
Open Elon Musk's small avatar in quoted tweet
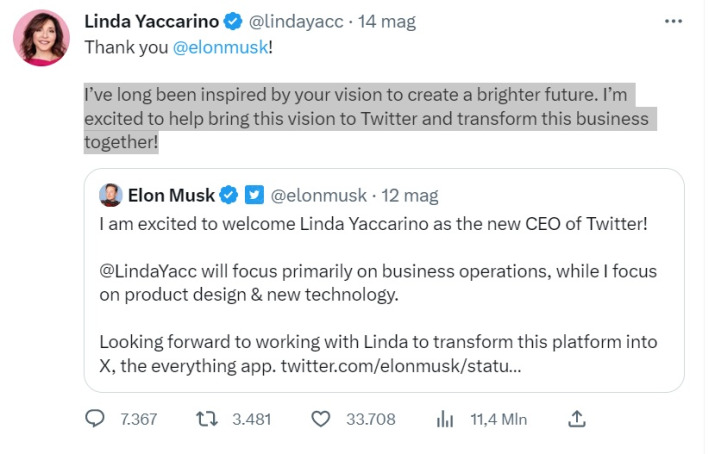[x=111, y=195]
